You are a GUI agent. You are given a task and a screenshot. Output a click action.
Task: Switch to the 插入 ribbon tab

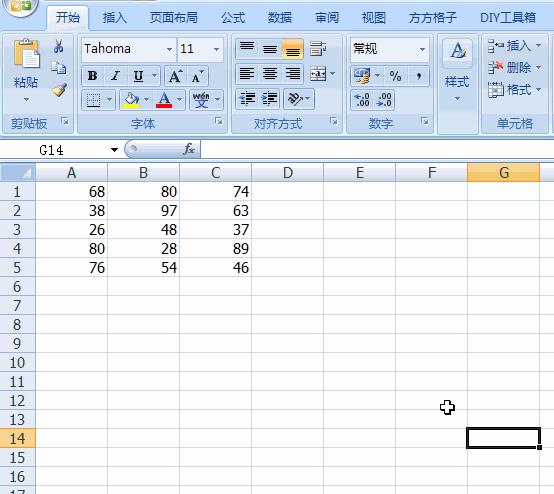[114, 18]
